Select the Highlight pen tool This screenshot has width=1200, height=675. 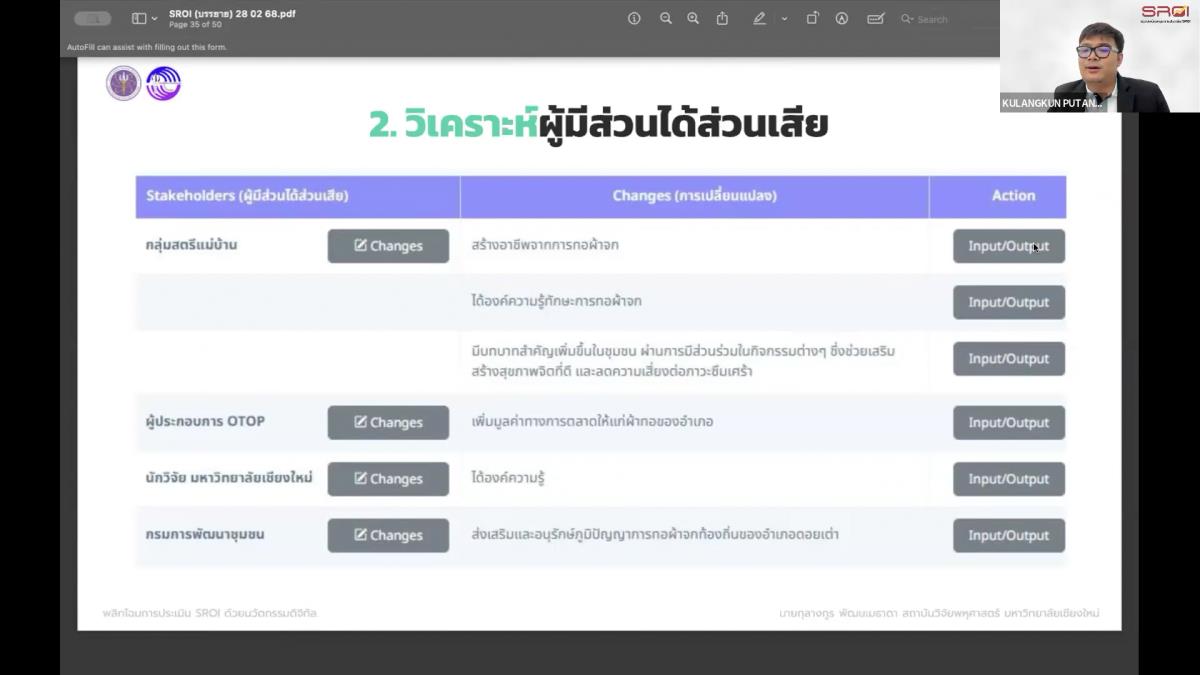(x=760, y=18)
